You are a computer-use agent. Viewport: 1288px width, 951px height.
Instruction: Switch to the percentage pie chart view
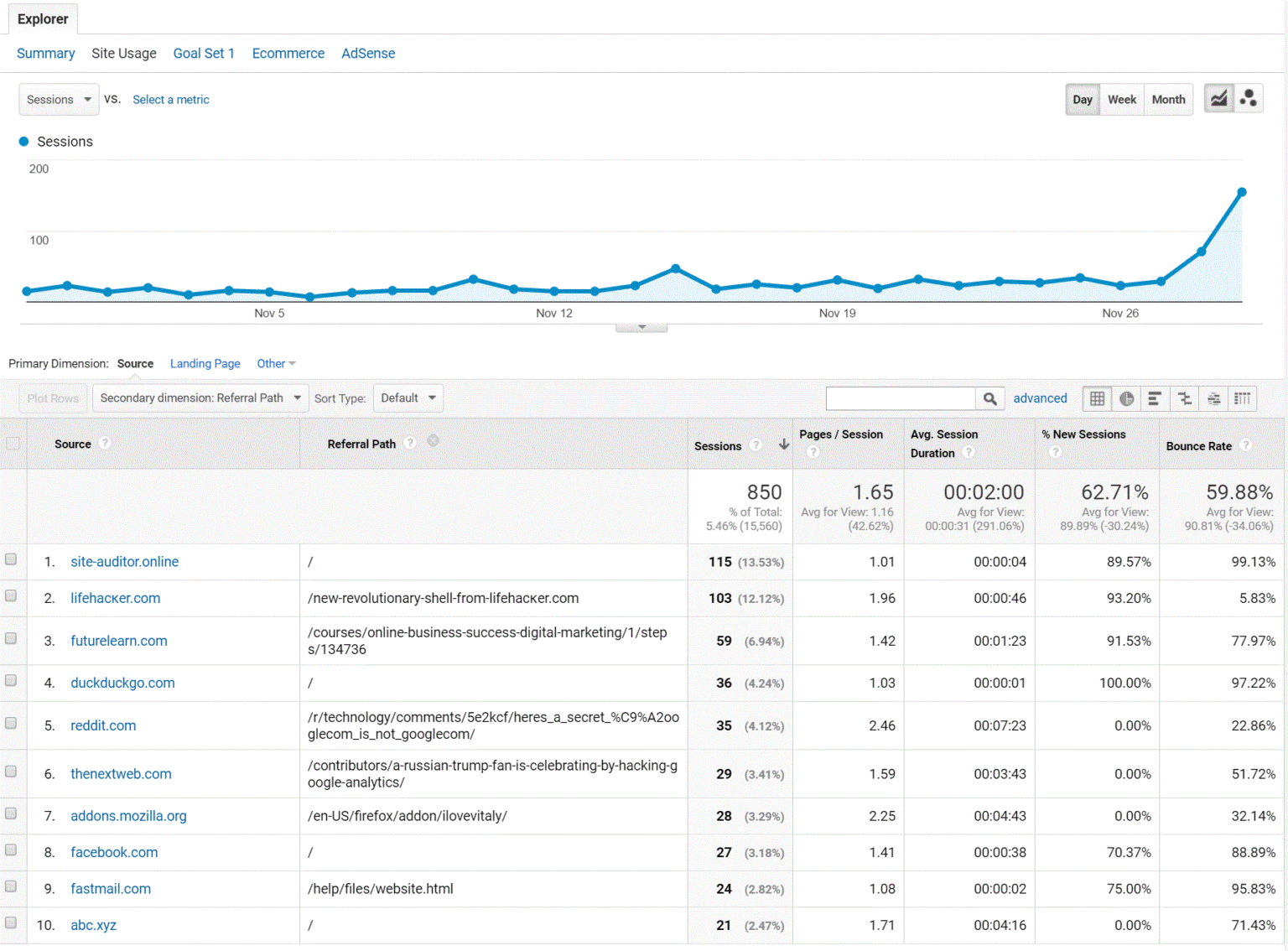click(x=1126, y=398)
